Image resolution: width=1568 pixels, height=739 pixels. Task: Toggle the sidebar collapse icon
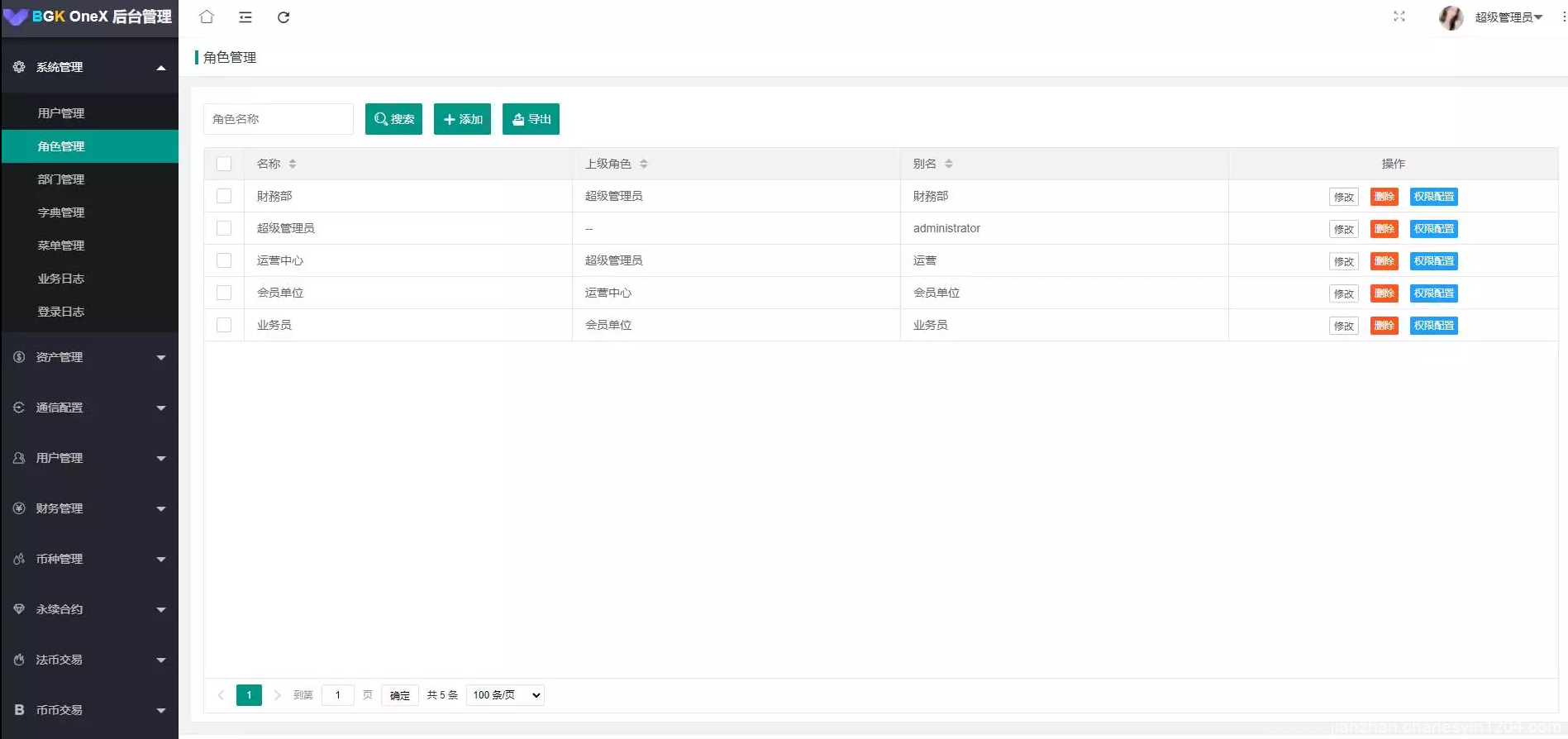click(x=245, y=17)
